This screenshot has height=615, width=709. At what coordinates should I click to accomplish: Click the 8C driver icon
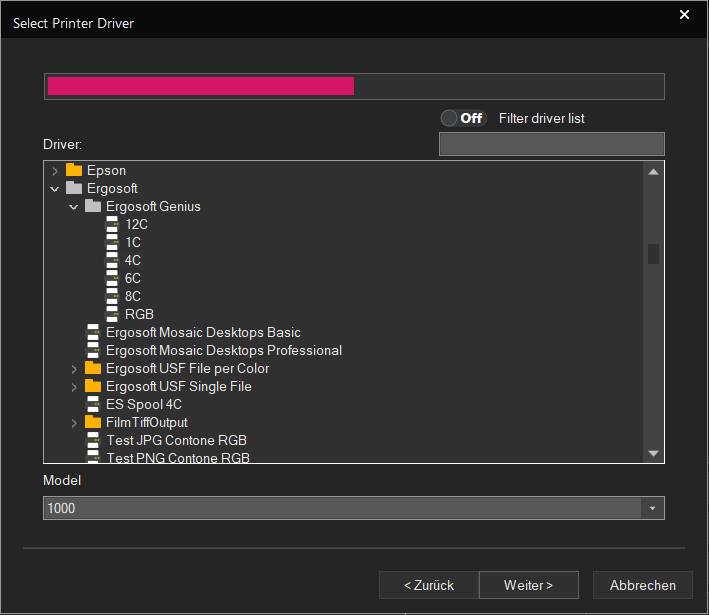pos(112,296)
